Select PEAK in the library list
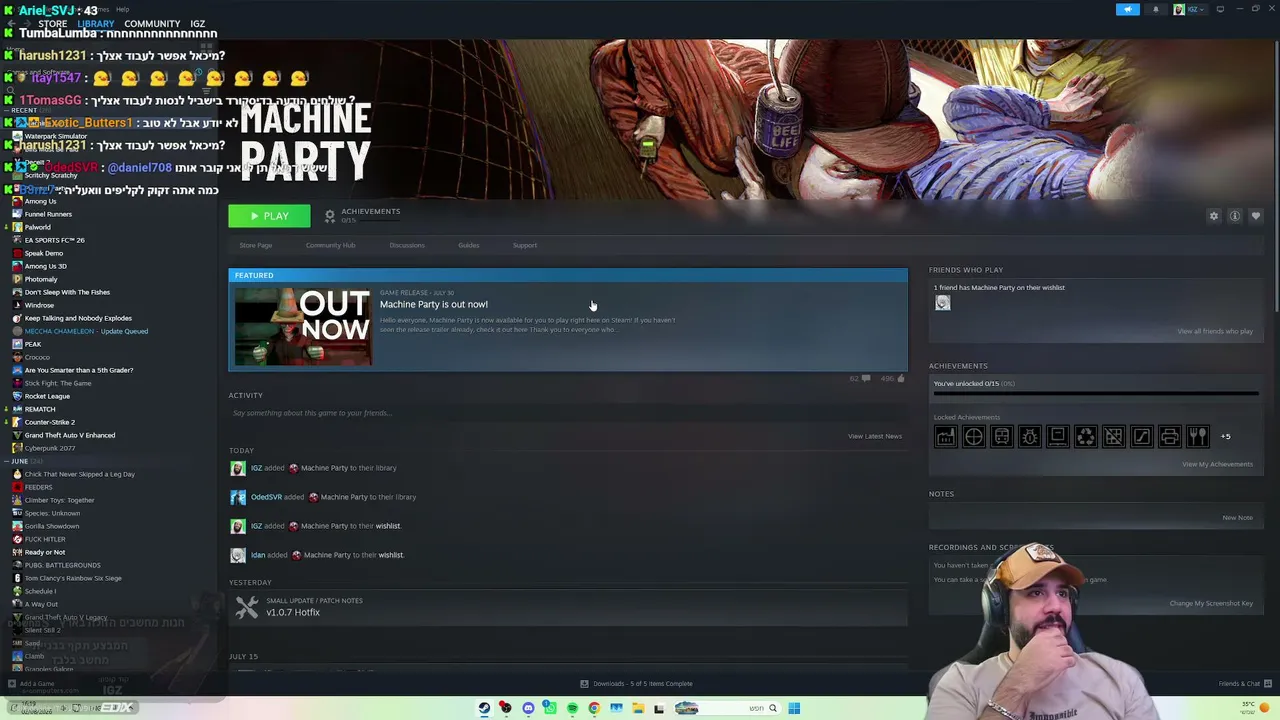Viewport: 1280px width, 720px height. [x=33, y=344]
